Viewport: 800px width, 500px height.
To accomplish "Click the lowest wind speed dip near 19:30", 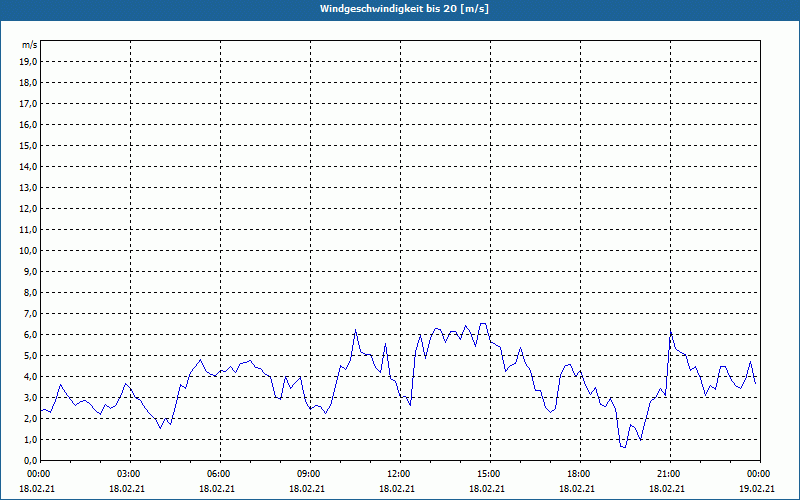I will point(623,447).
